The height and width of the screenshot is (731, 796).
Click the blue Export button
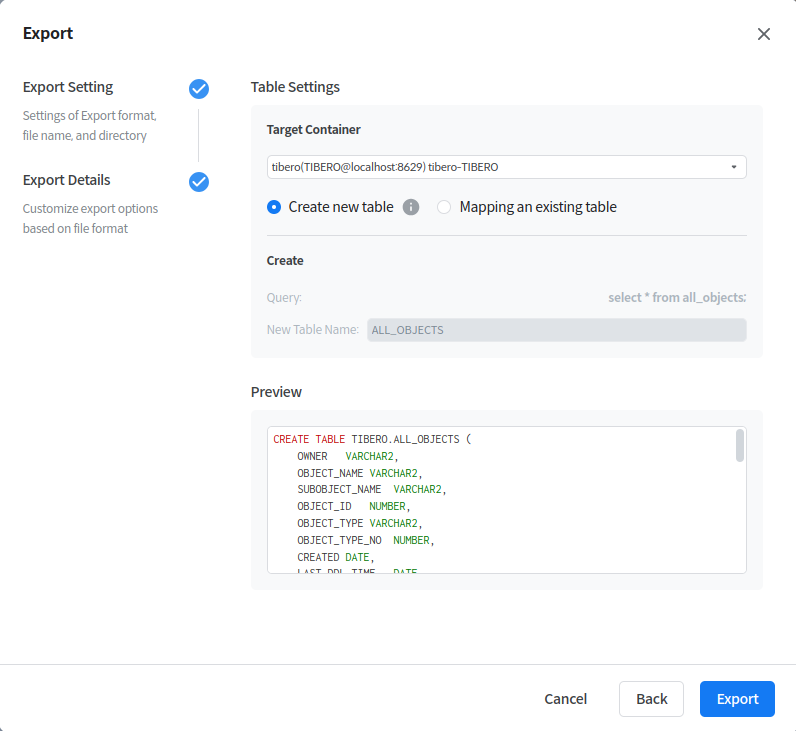click(737, 699)
